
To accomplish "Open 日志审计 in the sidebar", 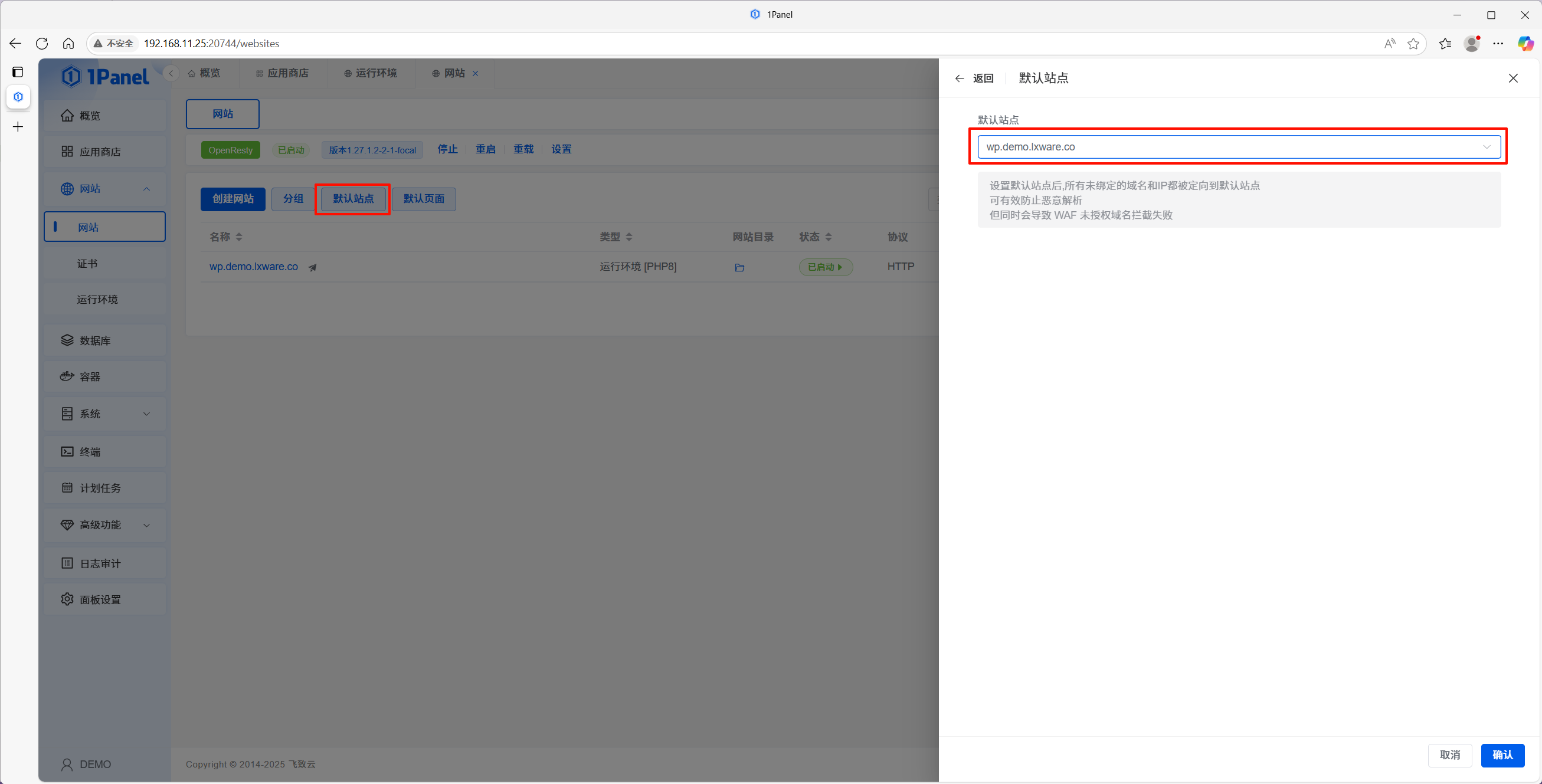I will click(x=105, y=563).
